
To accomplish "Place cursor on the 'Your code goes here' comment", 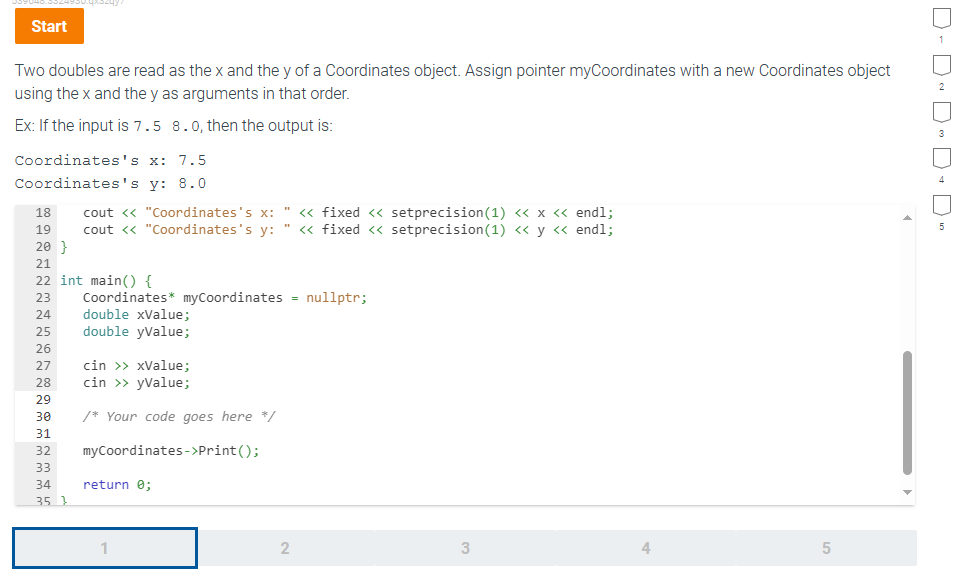I will [180, 416].
